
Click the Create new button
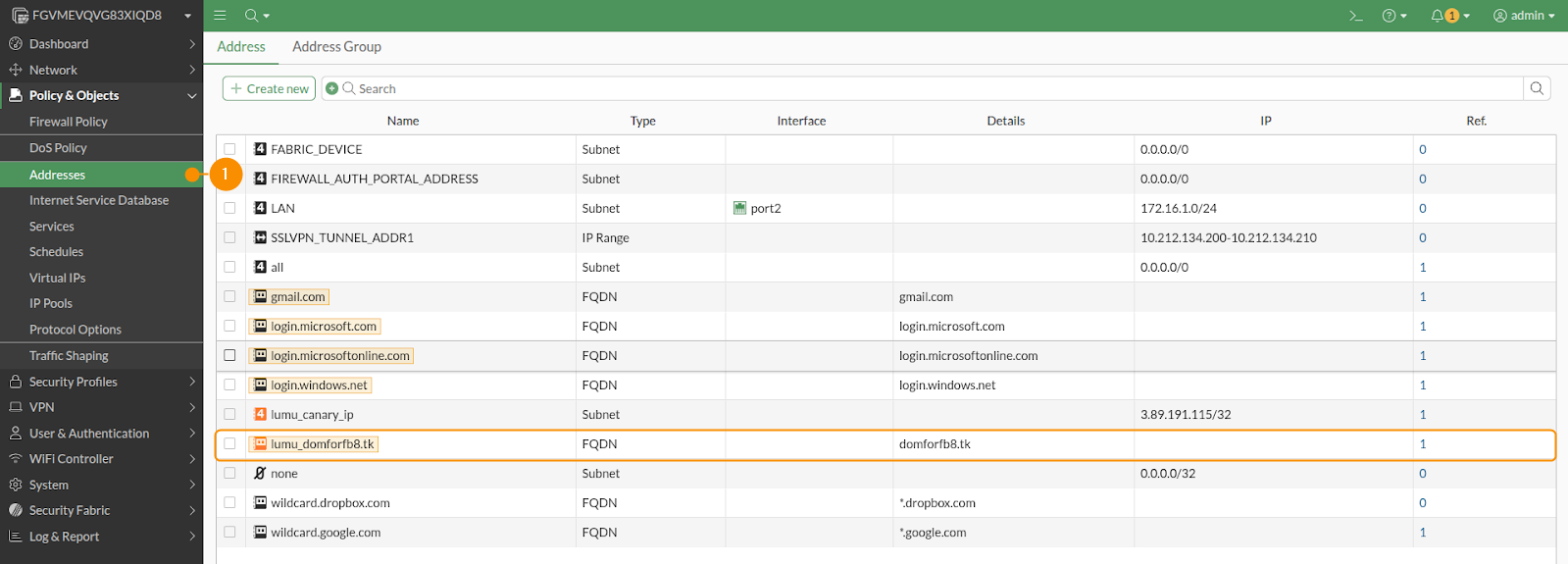(269, 88)
